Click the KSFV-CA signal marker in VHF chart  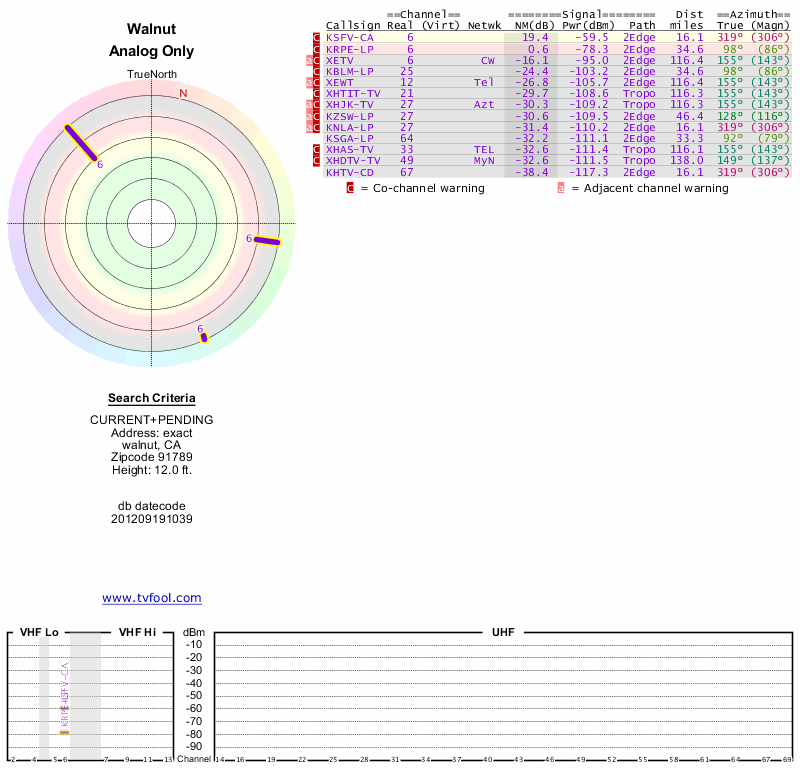point(65,709)
